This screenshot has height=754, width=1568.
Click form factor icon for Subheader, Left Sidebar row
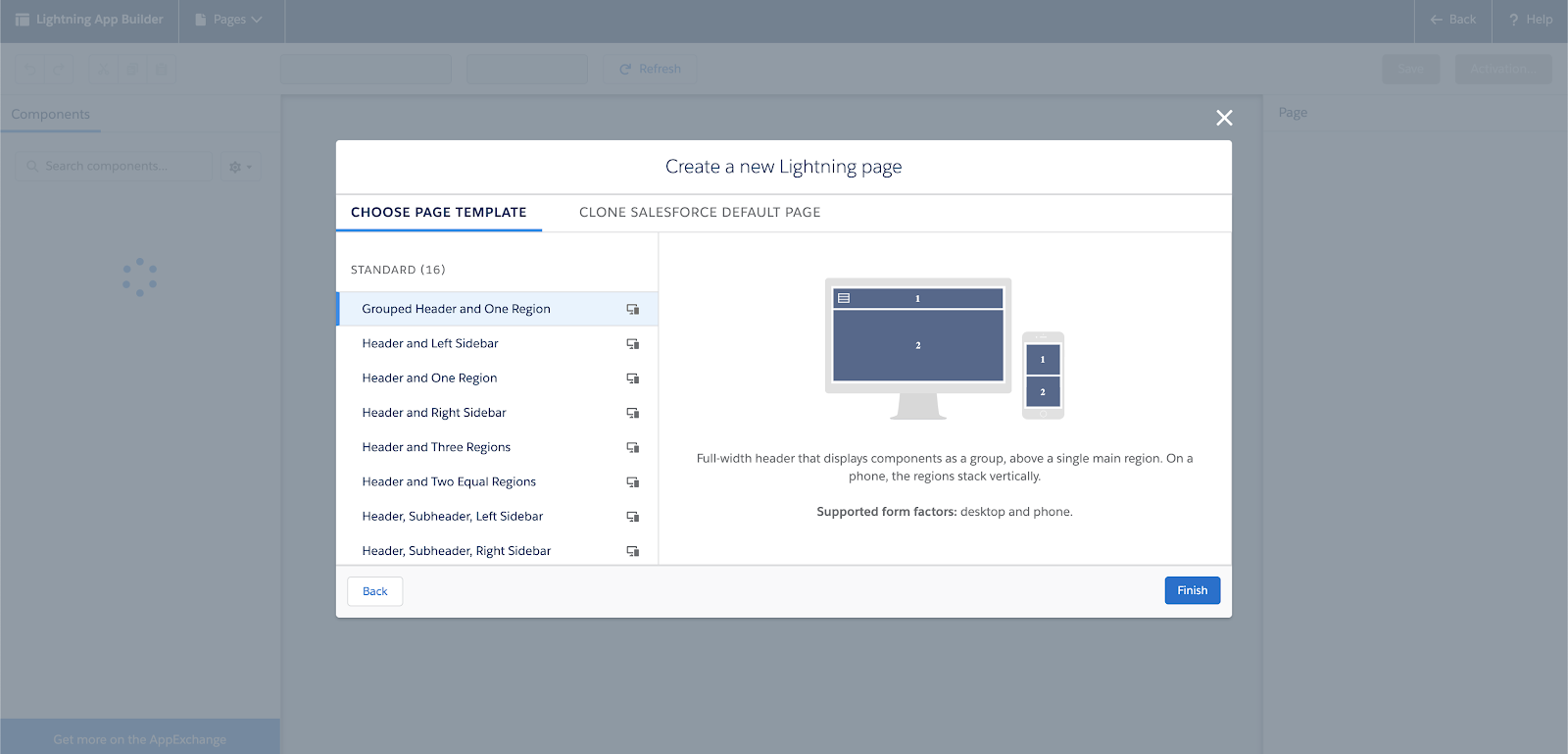tap(633, 516)
